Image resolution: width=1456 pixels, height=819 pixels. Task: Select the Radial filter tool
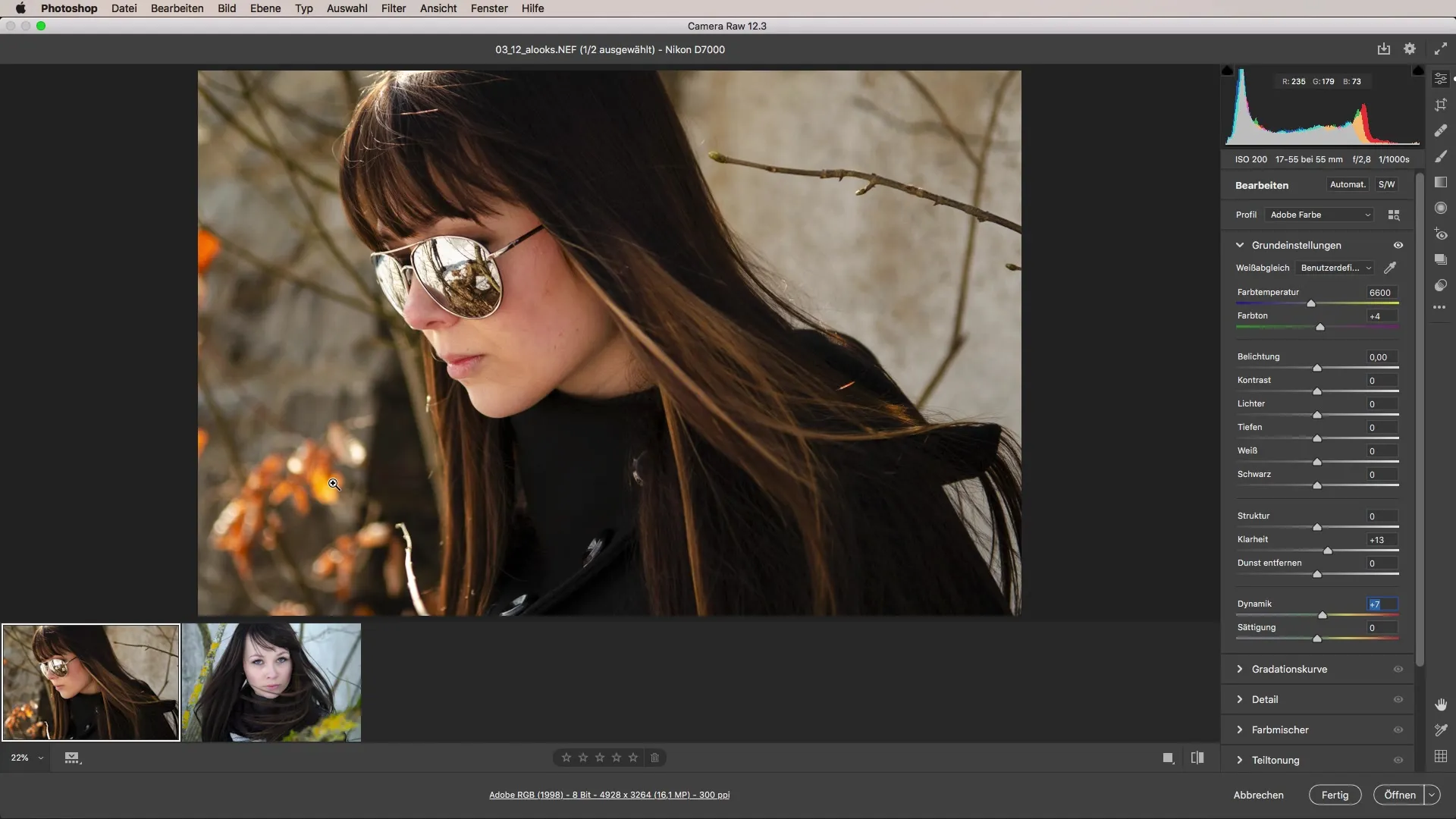tap(1441, 208)
